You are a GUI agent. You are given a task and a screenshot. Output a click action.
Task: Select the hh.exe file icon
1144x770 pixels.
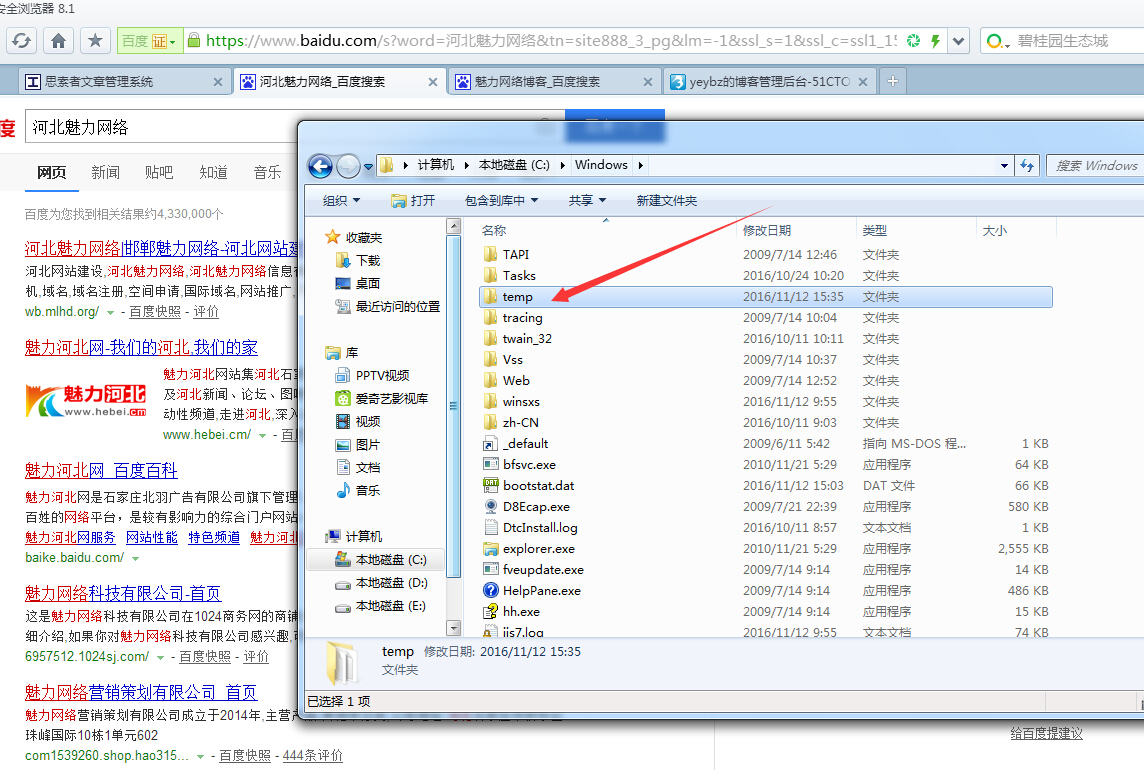[x=490, y=612]
